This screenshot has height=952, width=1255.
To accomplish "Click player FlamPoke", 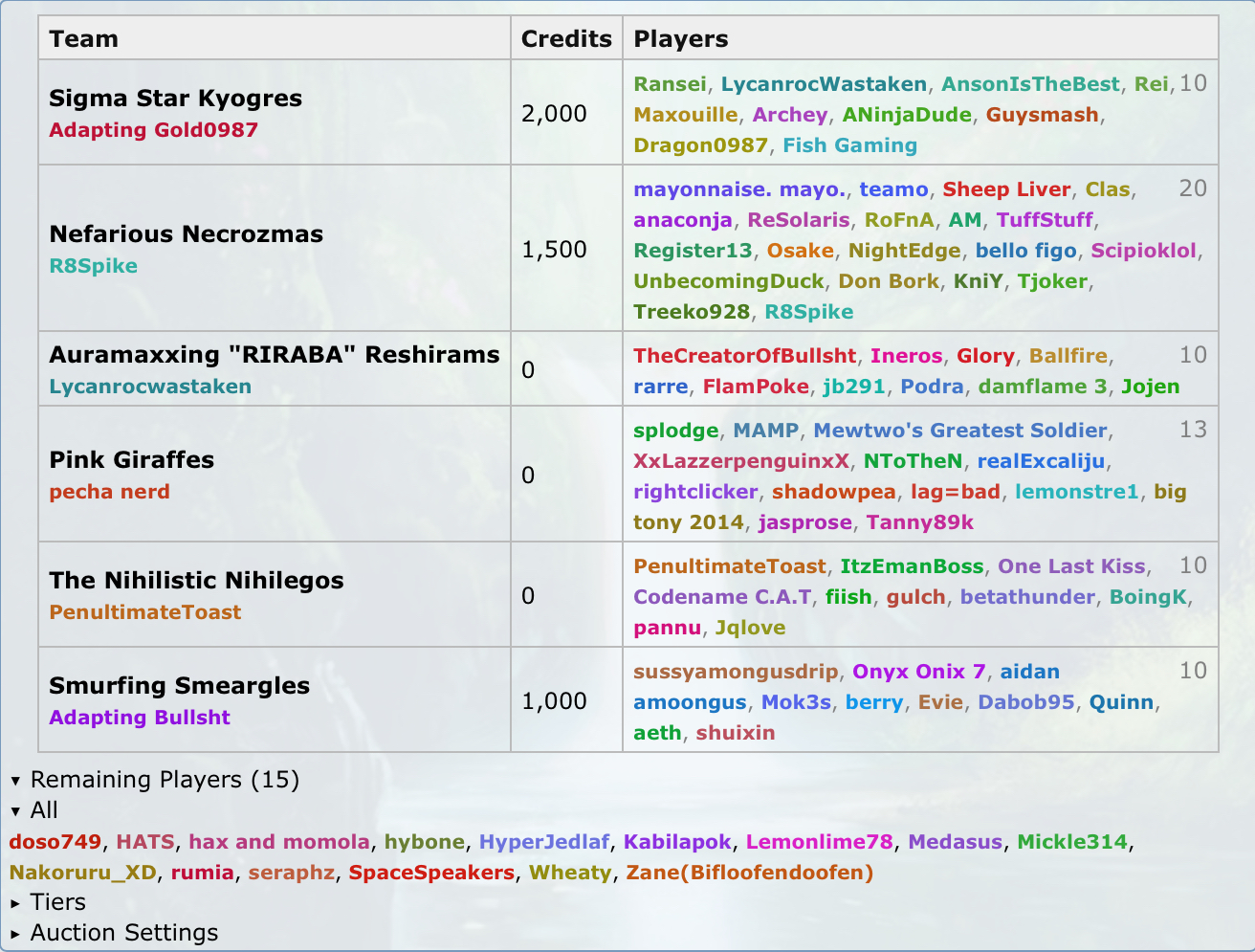I will pyautogui.click(x=757, y=387).
